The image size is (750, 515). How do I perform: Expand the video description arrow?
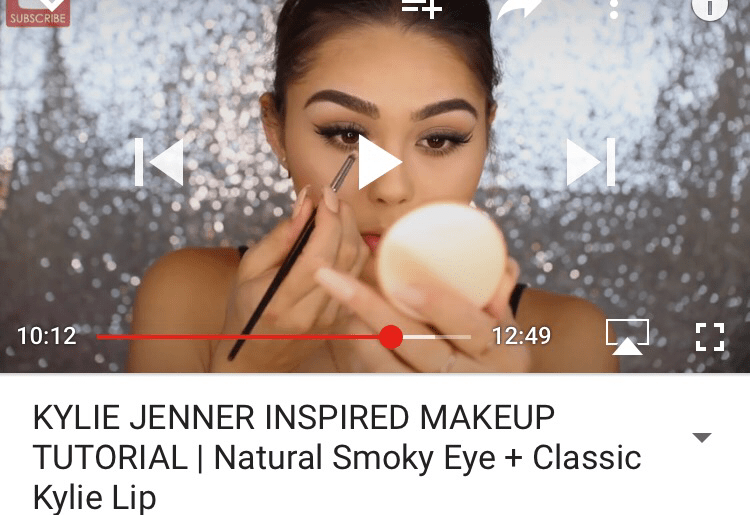tap(702, 438)
